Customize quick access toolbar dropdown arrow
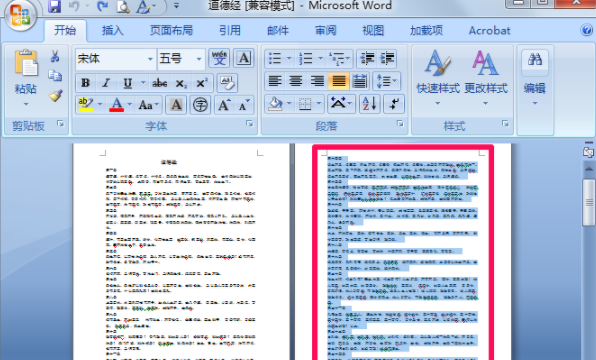 176,6
